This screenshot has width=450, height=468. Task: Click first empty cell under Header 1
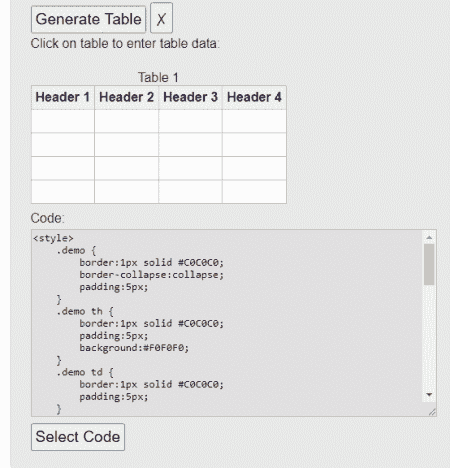coord(63,121)
